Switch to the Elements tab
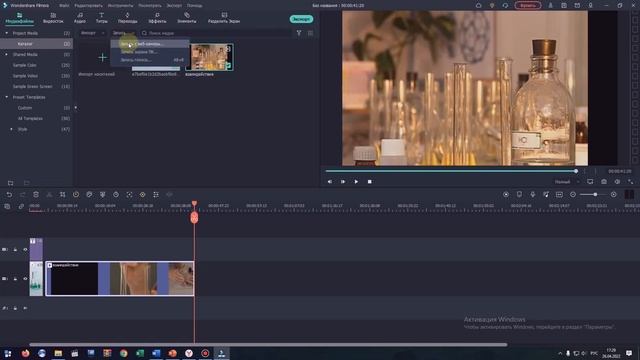The height and width of the screenshot is (360, 640). coord(187,18)
